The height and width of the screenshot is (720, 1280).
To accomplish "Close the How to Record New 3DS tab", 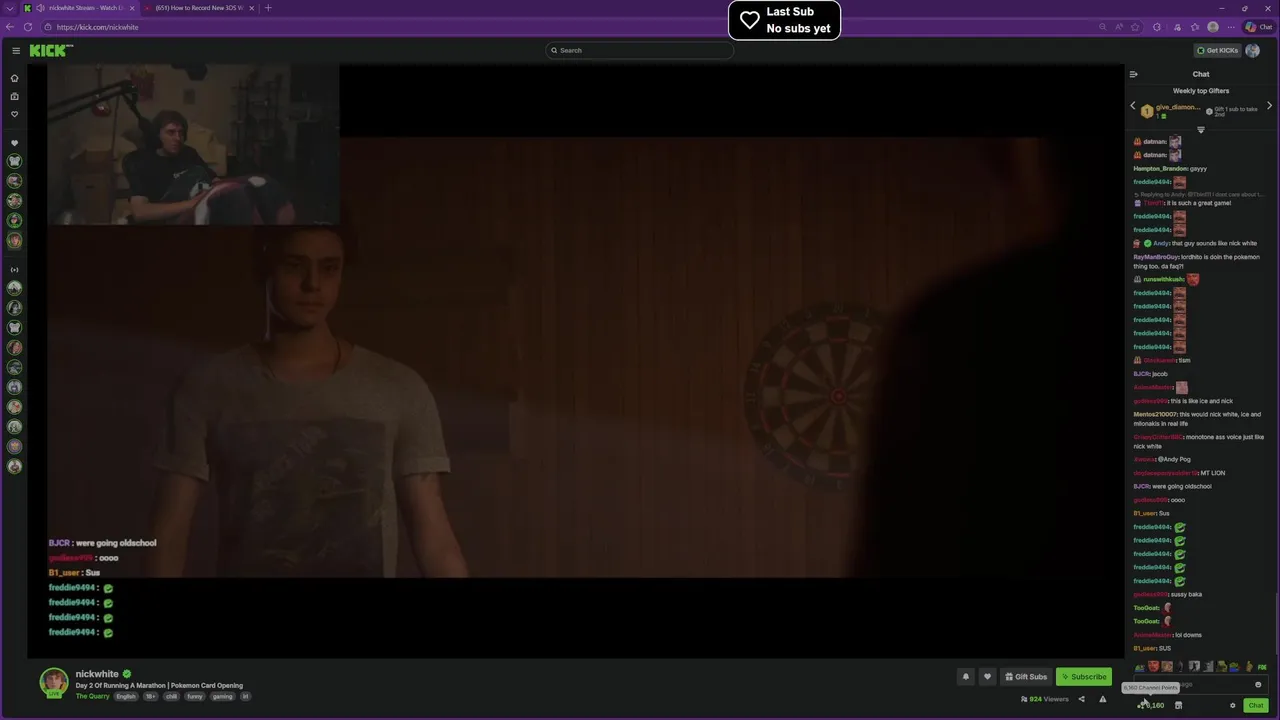I will (251, 8).
